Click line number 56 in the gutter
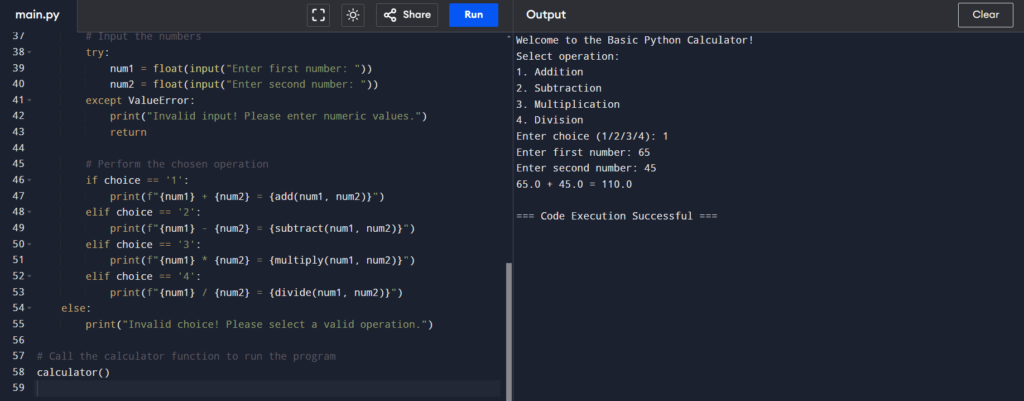Screen dimensions: 1024x401 [x=18, y=340]
